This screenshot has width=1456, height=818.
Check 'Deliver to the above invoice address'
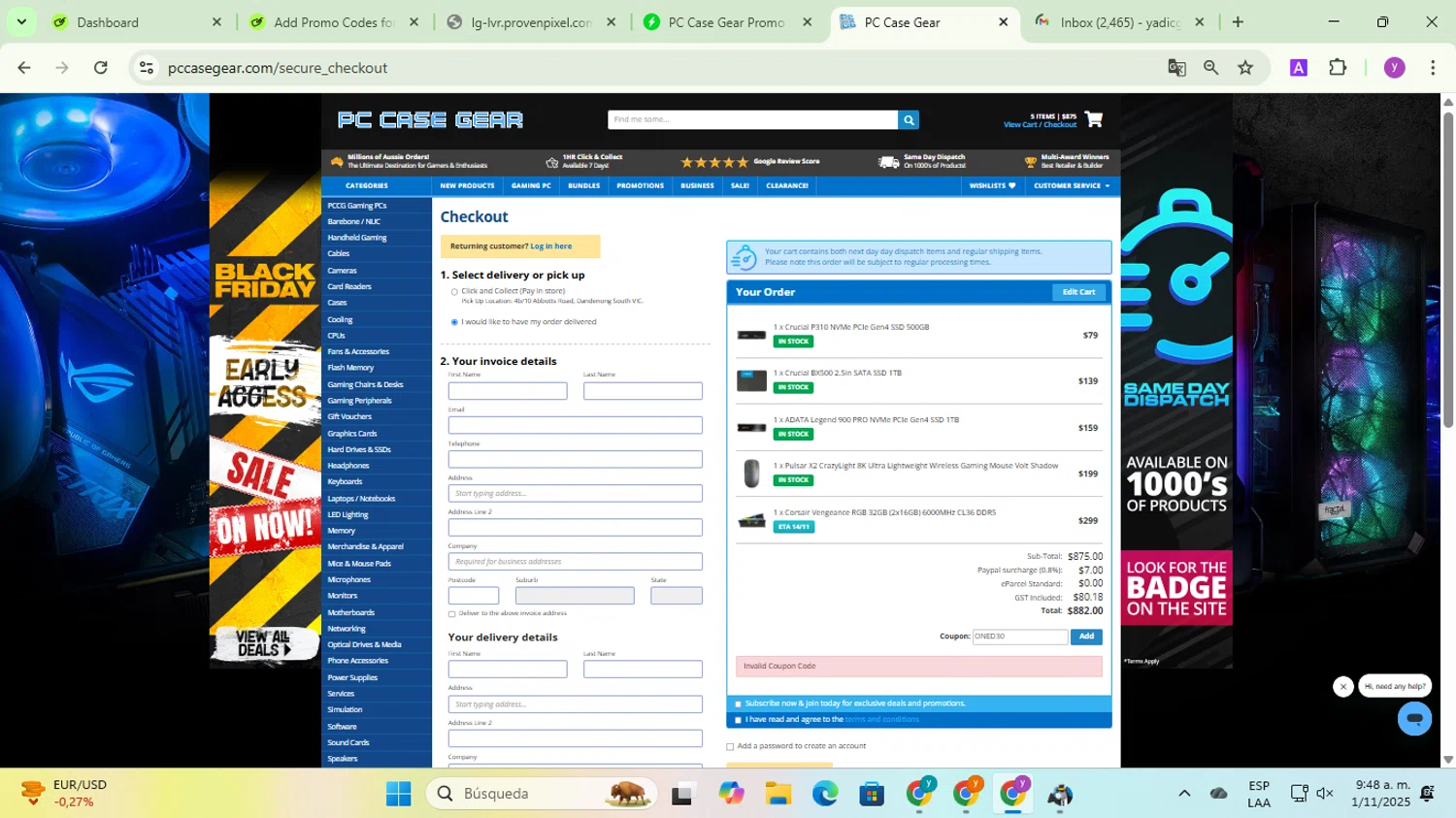point(451,613)
